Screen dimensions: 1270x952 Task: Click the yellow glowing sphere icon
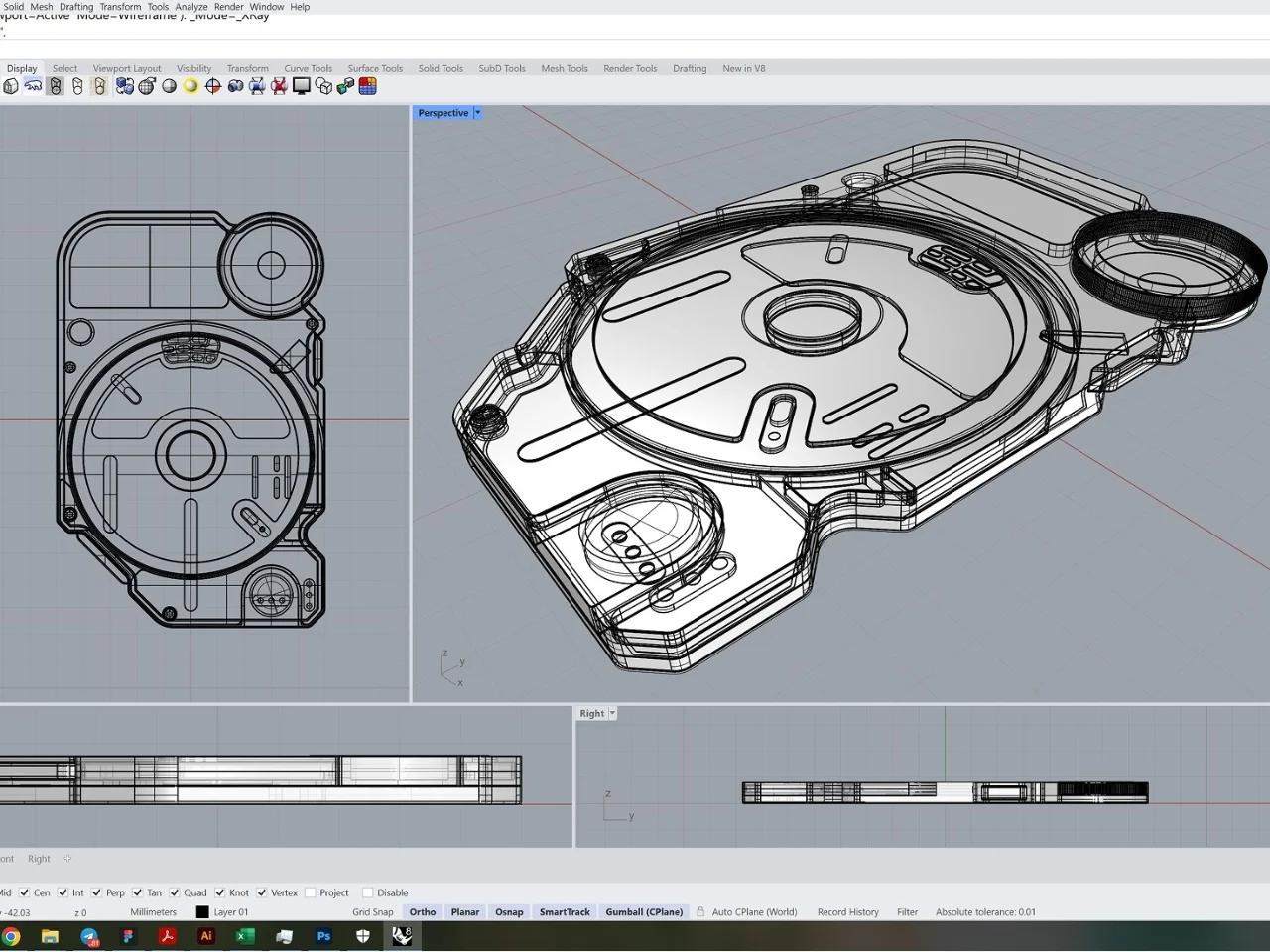190,86
